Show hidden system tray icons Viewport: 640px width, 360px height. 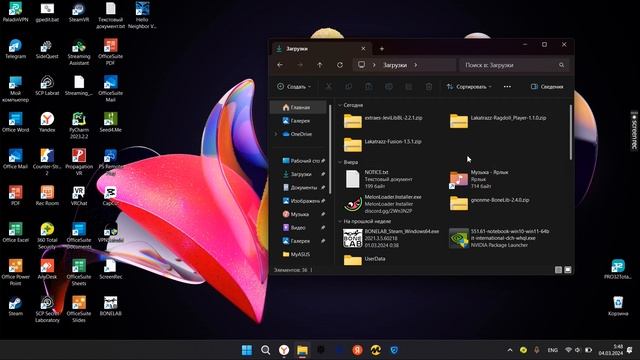point(510,350)
